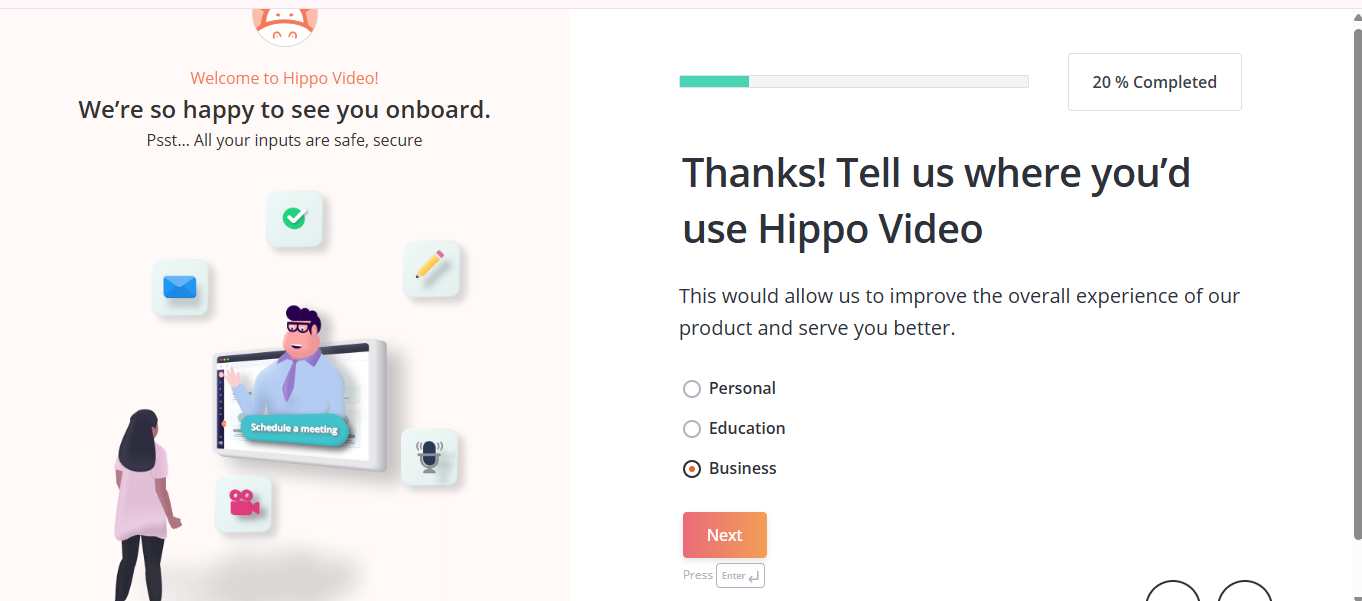This screenshot has height=601, width=1362.
Task: Click the Hippo Video logo at top
Action: [x=285, y=24]
